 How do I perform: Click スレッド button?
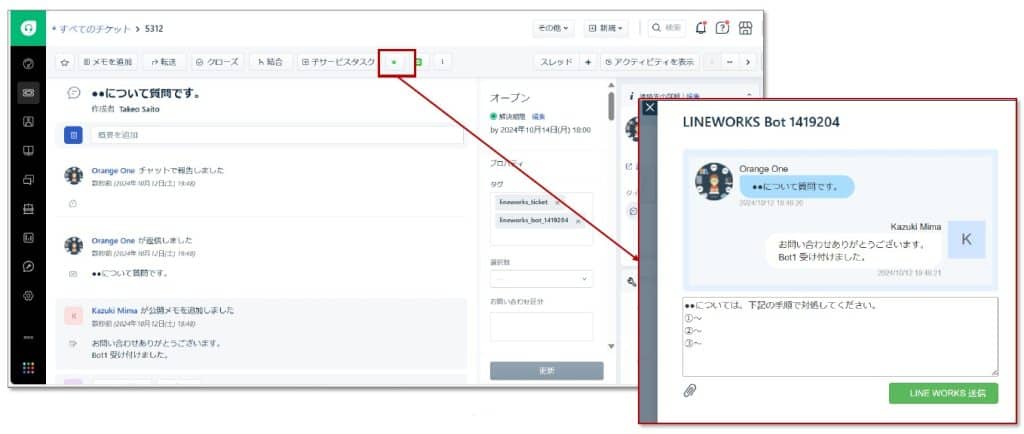(556, 62)
